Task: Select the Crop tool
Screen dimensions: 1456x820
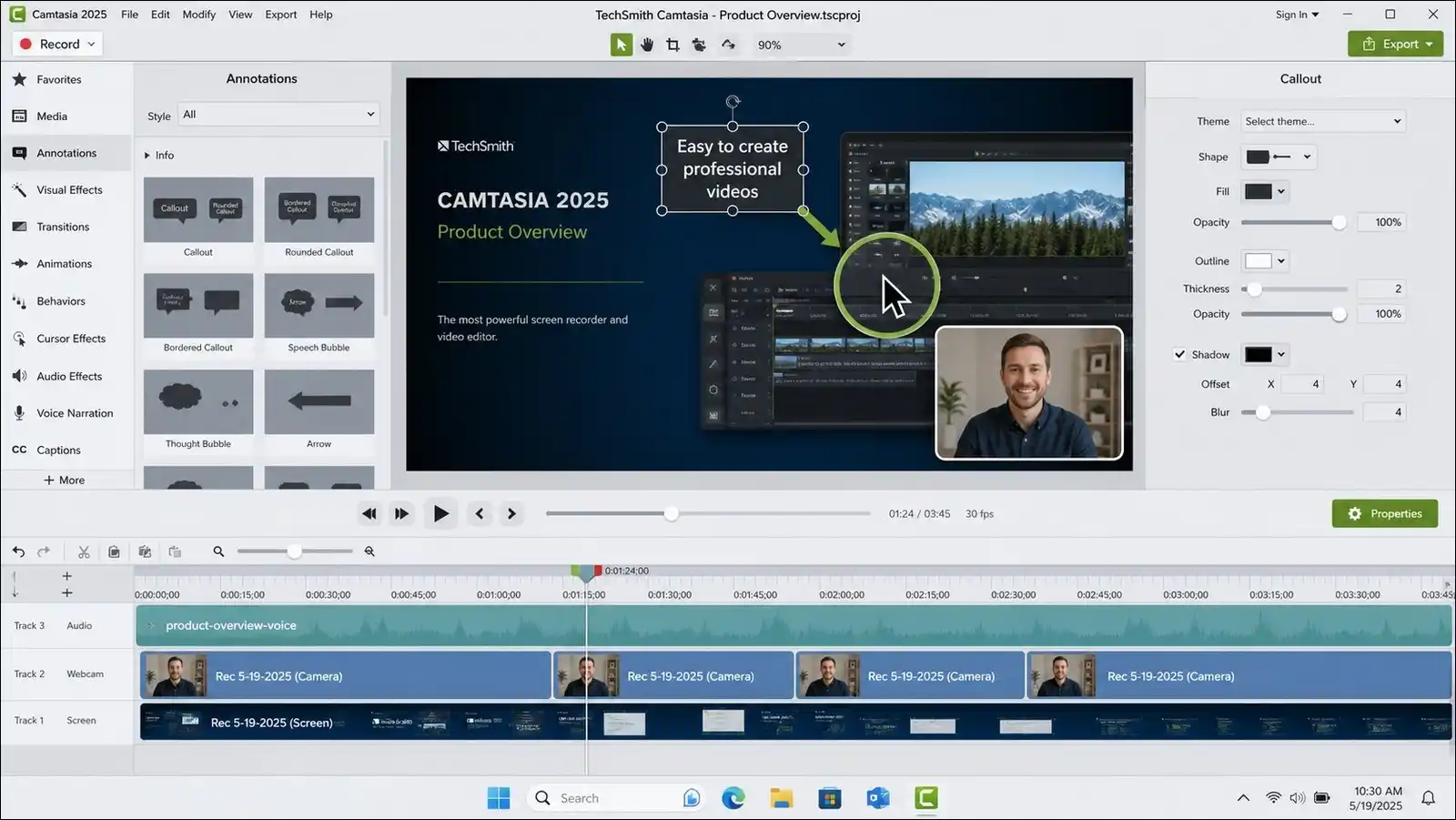Action: coord(672,45)
